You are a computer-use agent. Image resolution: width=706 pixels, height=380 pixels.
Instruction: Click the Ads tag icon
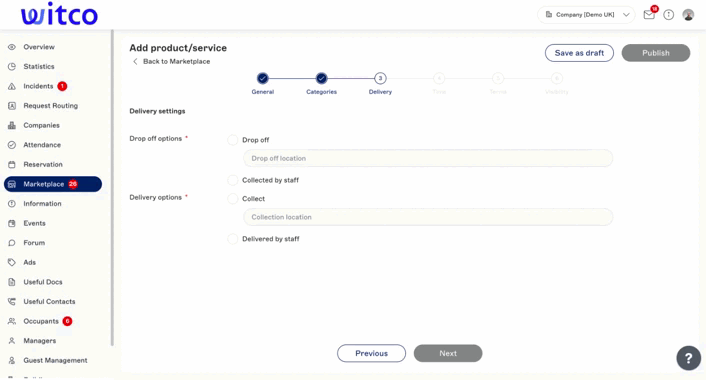(12, 262)
